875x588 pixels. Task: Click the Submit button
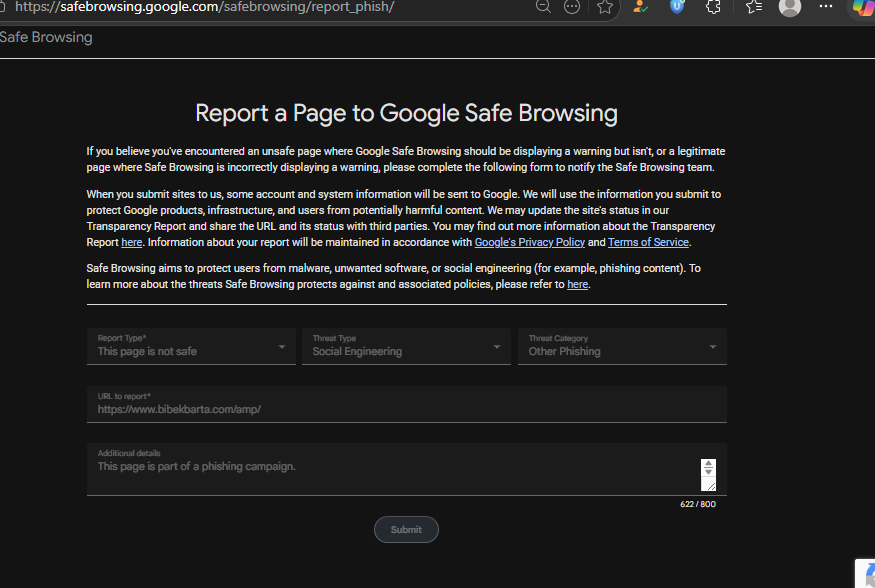[x=406, y=529]
